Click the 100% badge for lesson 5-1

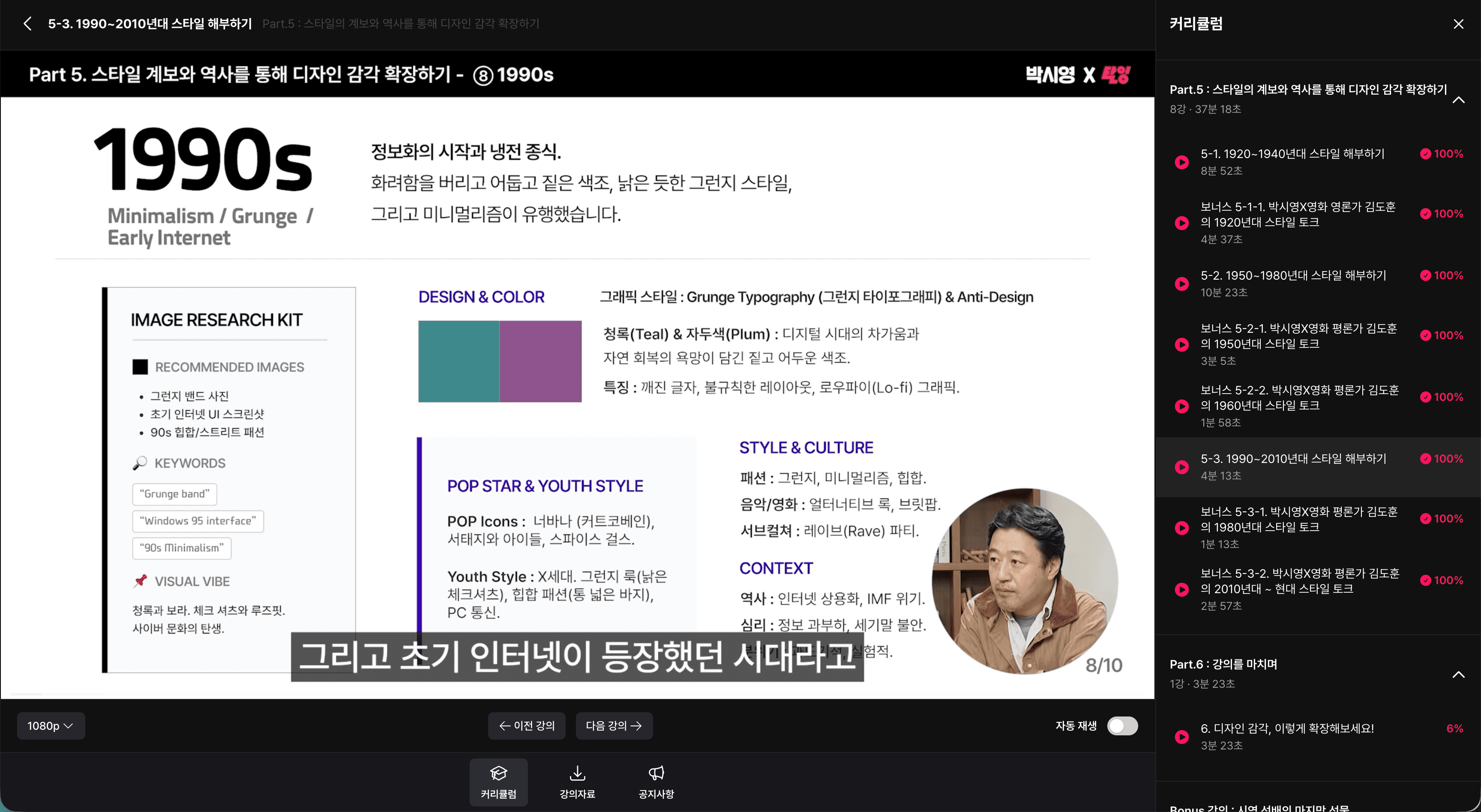[x=1441, y=153]
